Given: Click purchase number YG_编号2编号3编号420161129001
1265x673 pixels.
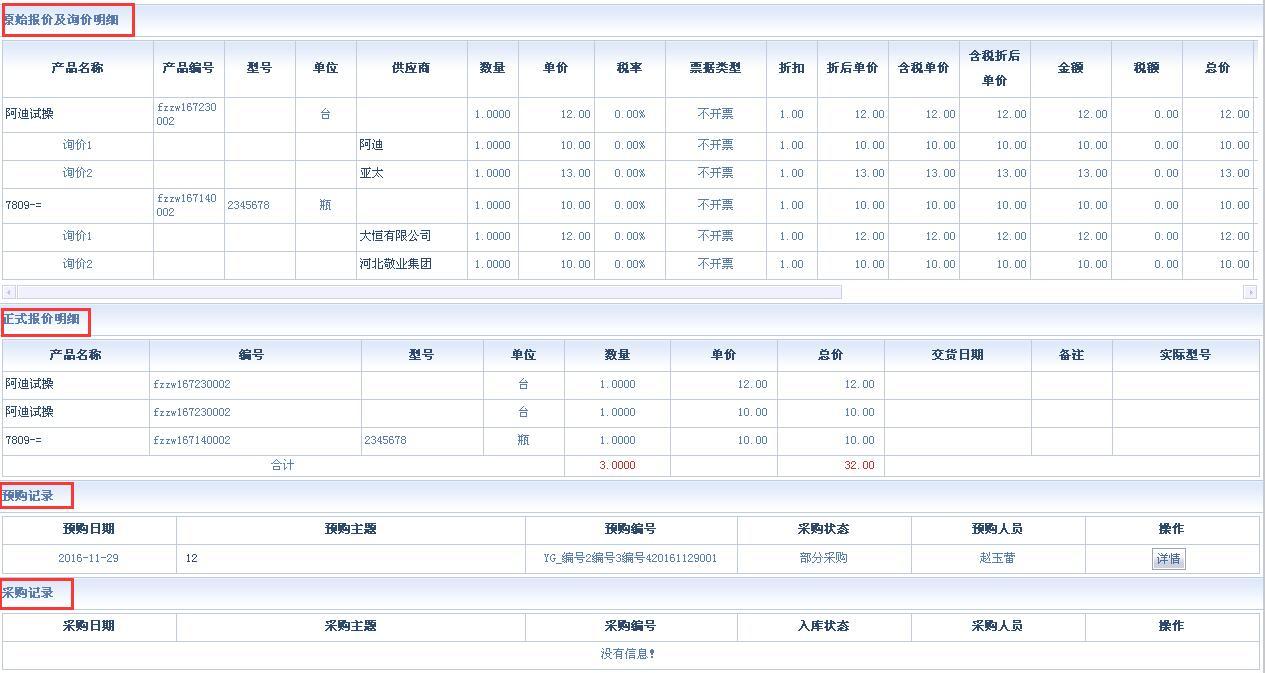Looking at the screenshot, I should point(631,559).
